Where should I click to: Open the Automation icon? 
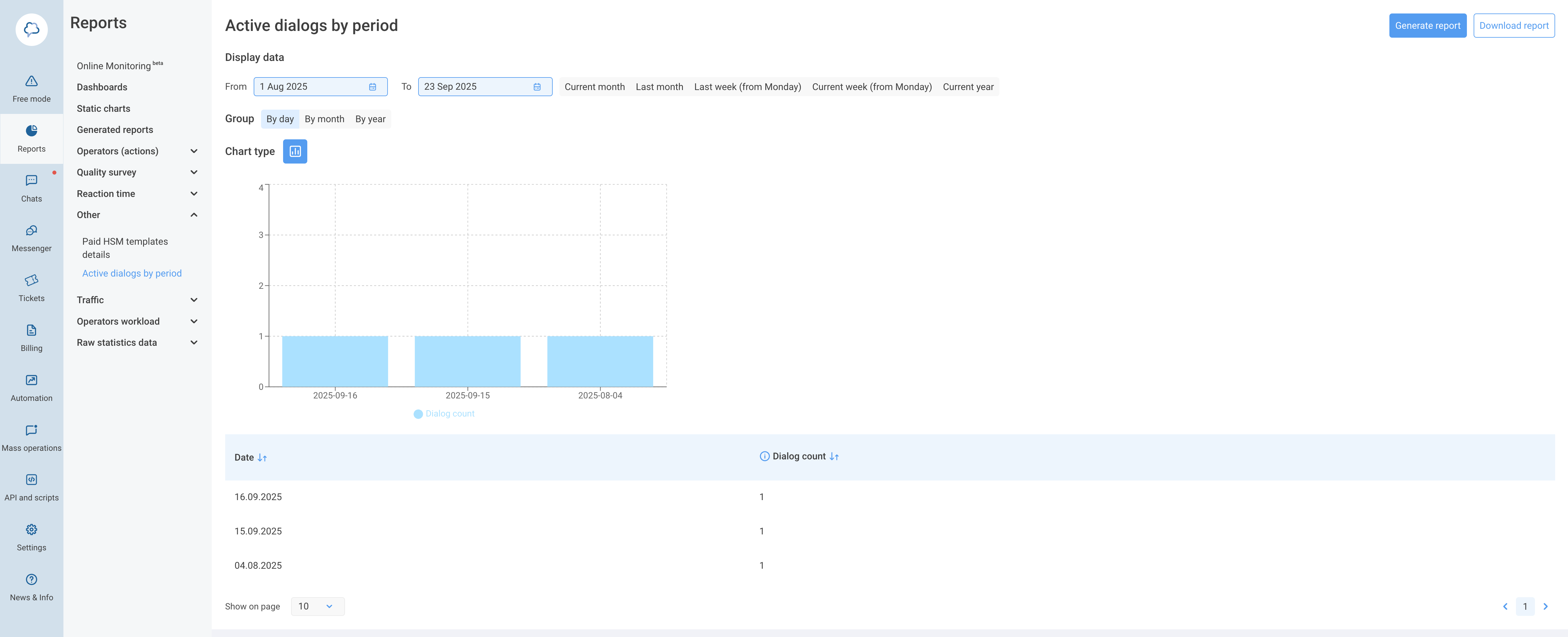[32, 380]
